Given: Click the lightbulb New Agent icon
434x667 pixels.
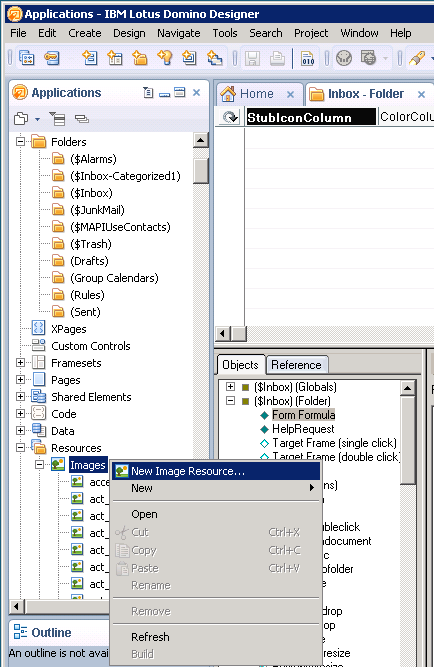Looking at the screenshot, I should pos(164,57).
